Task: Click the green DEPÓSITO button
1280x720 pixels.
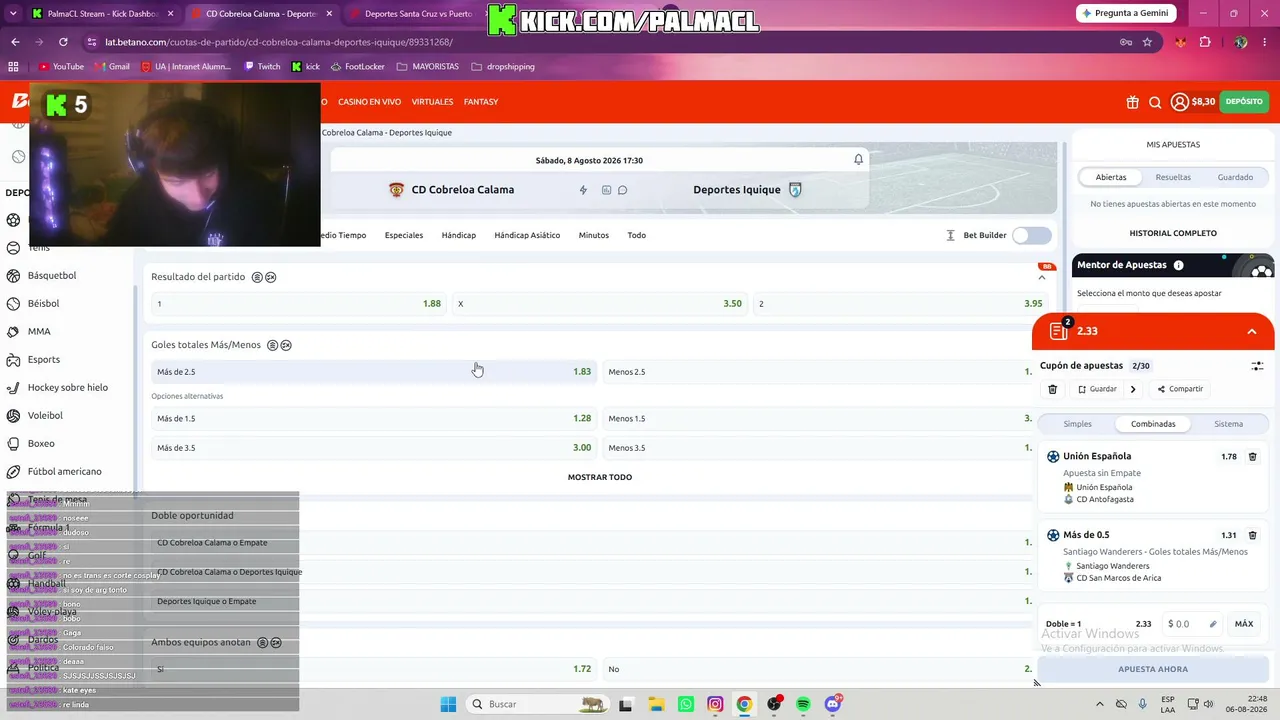Action: click(1244, 102)
